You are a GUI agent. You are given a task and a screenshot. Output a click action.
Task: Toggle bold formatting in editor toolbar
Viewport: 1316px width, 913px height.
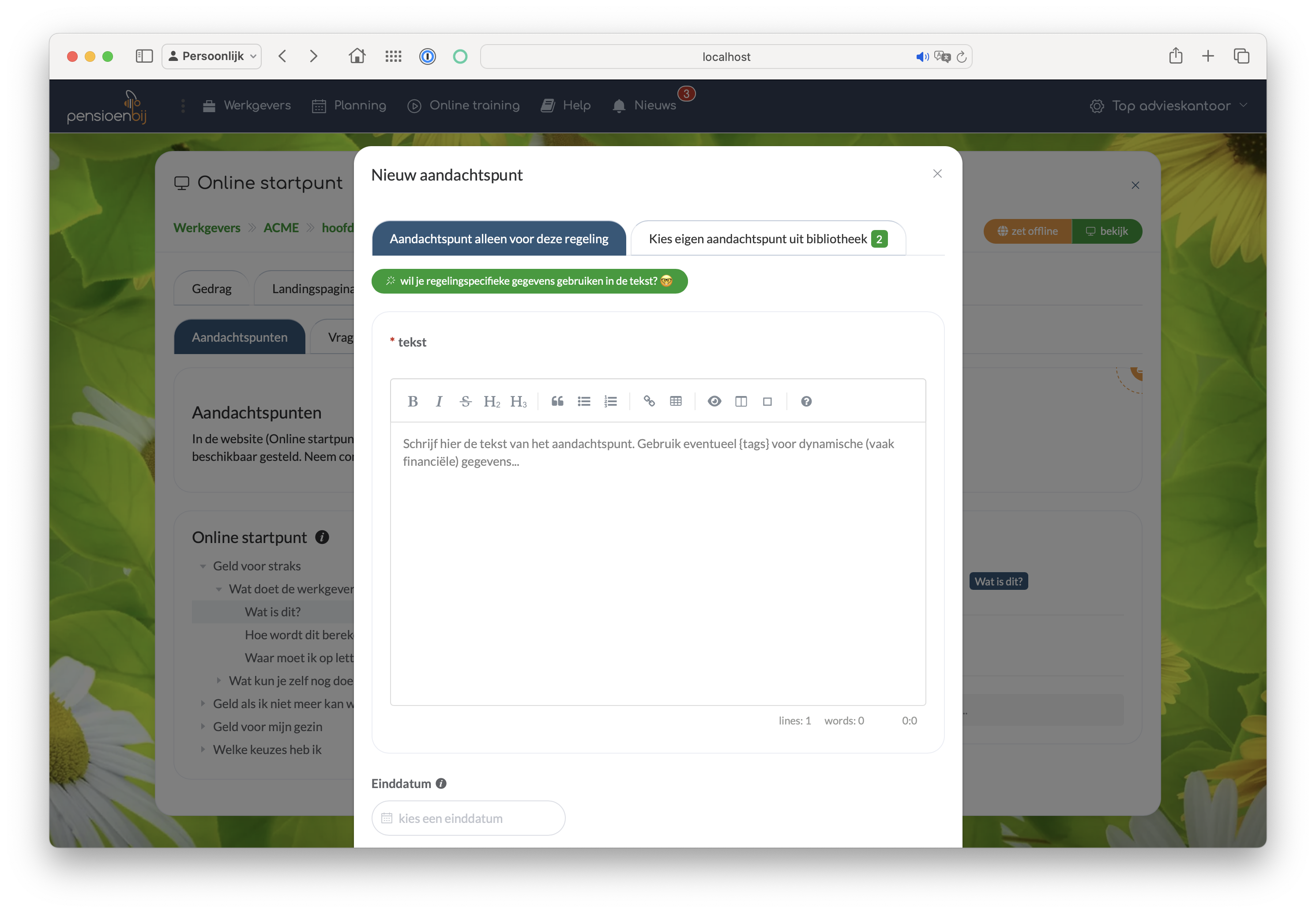pos(412,402)
